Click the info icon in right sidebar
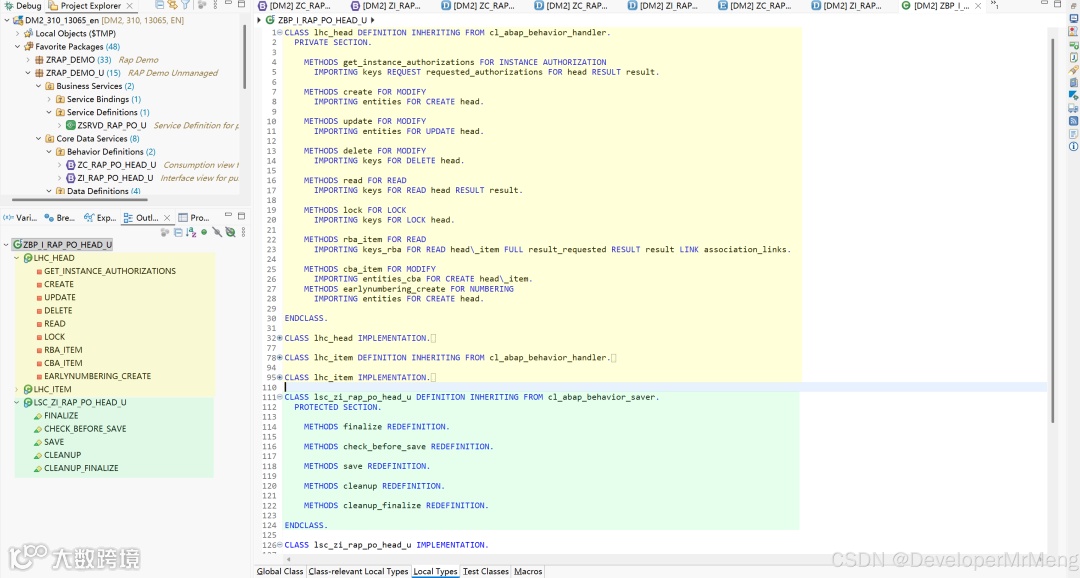 (x=1073, y=146)
